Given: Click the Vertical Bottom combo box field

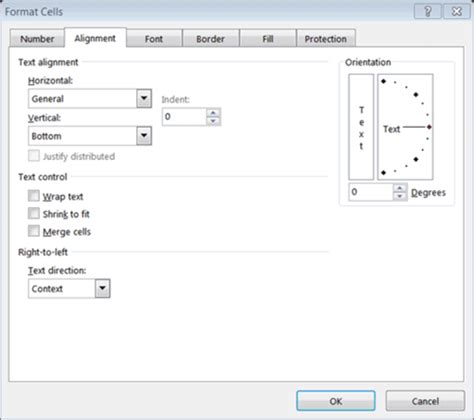Looking at the screenshot, I should 90,136.
